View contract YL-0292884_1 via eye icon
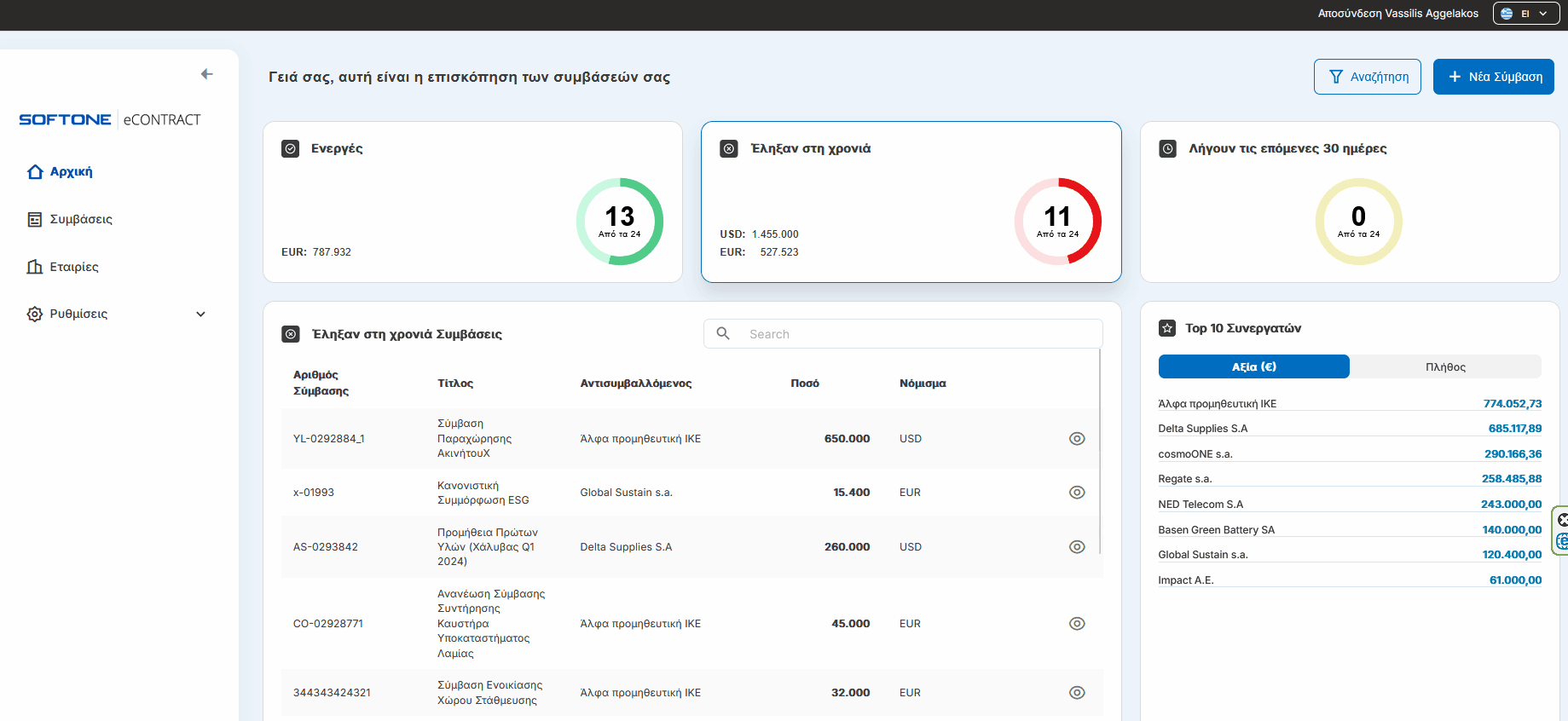The width and height of the screenshot is (1568, 721). (1077, 439)
